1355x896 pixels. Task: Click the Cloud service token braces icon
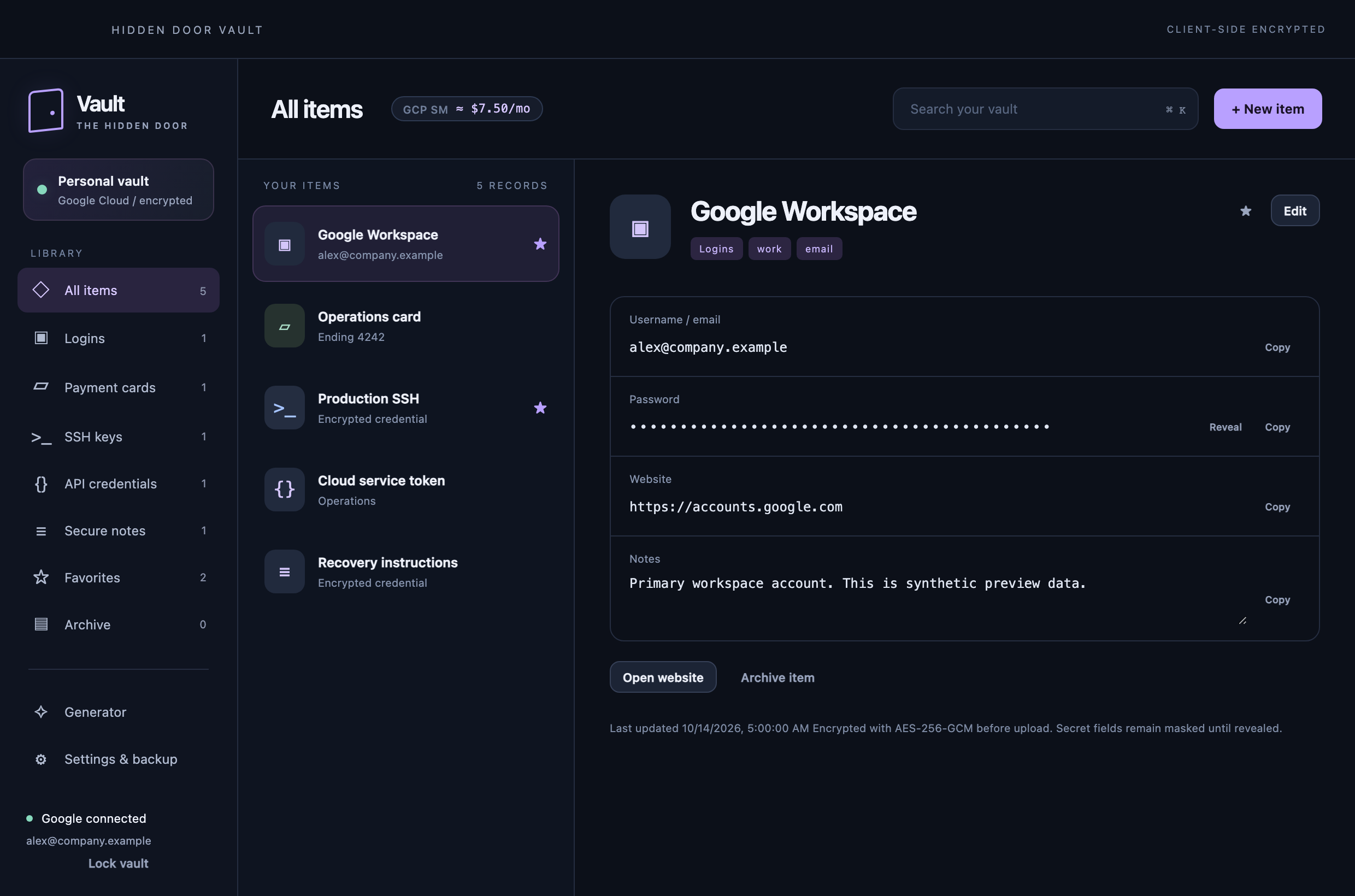[284, 490]
